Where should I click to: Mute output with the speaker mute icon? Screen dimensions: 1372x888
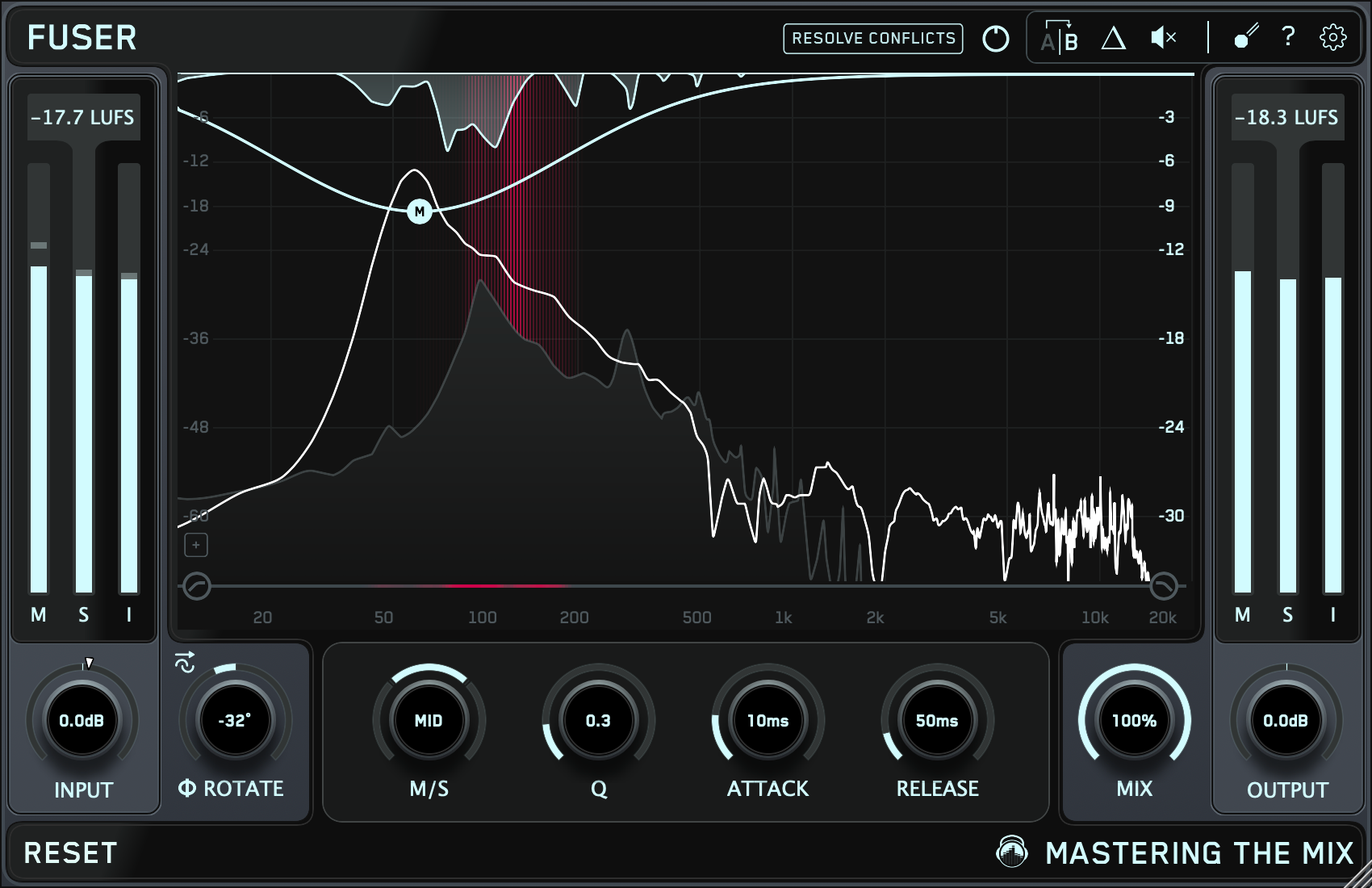[x=1162, y=38]
